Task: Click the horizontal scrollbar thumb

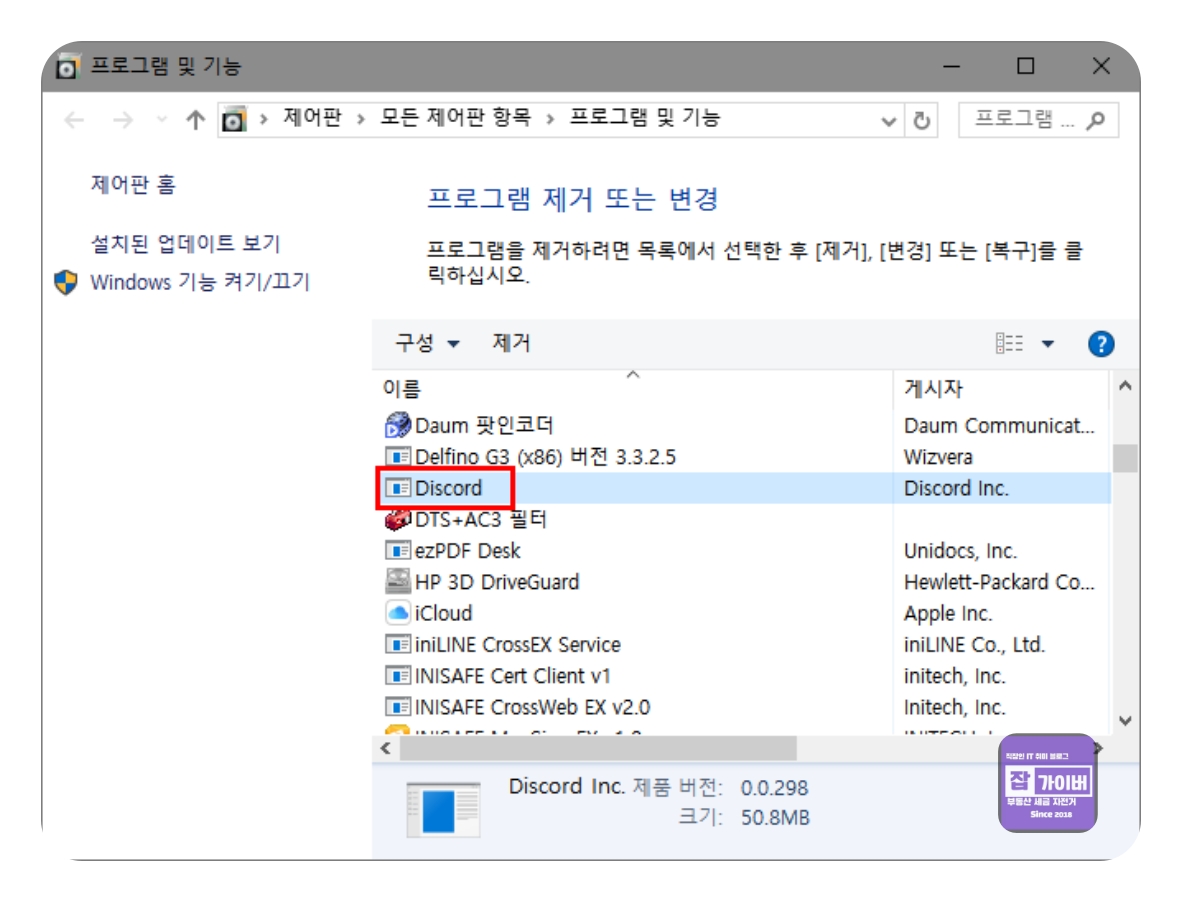Action: coord(598,748)
